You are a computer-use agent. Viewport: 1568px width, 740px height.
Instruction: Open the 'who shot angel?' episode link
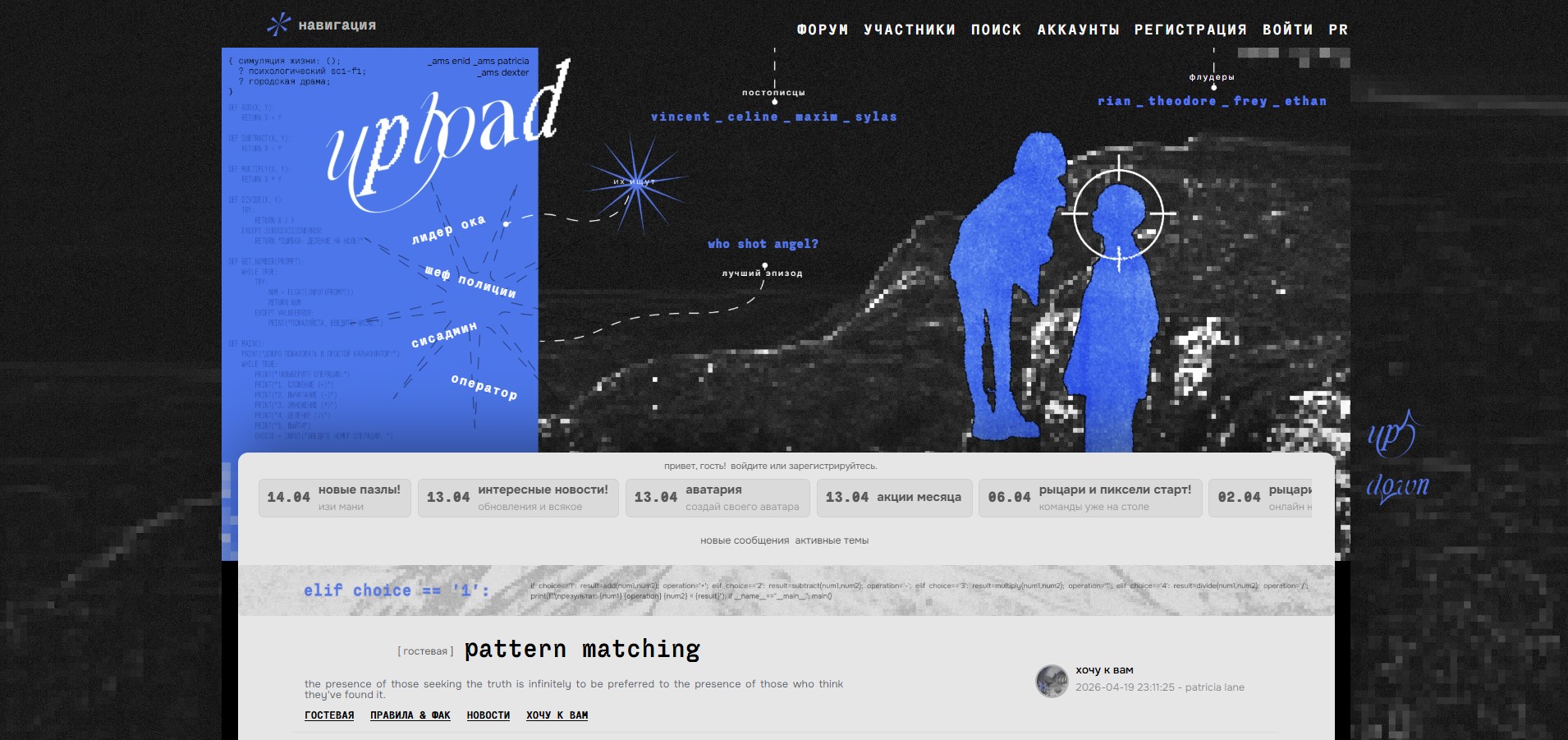point(763,244)
